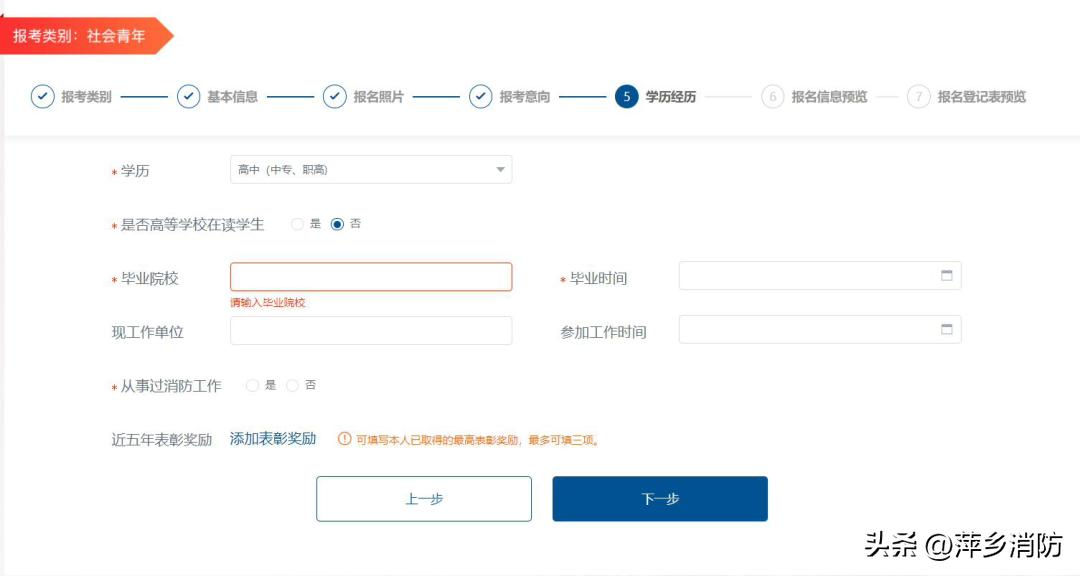1080x576 pixels.
Task: Open the 学历 dropdown menu
Action: pyautogui.click(x=371, y=168)
